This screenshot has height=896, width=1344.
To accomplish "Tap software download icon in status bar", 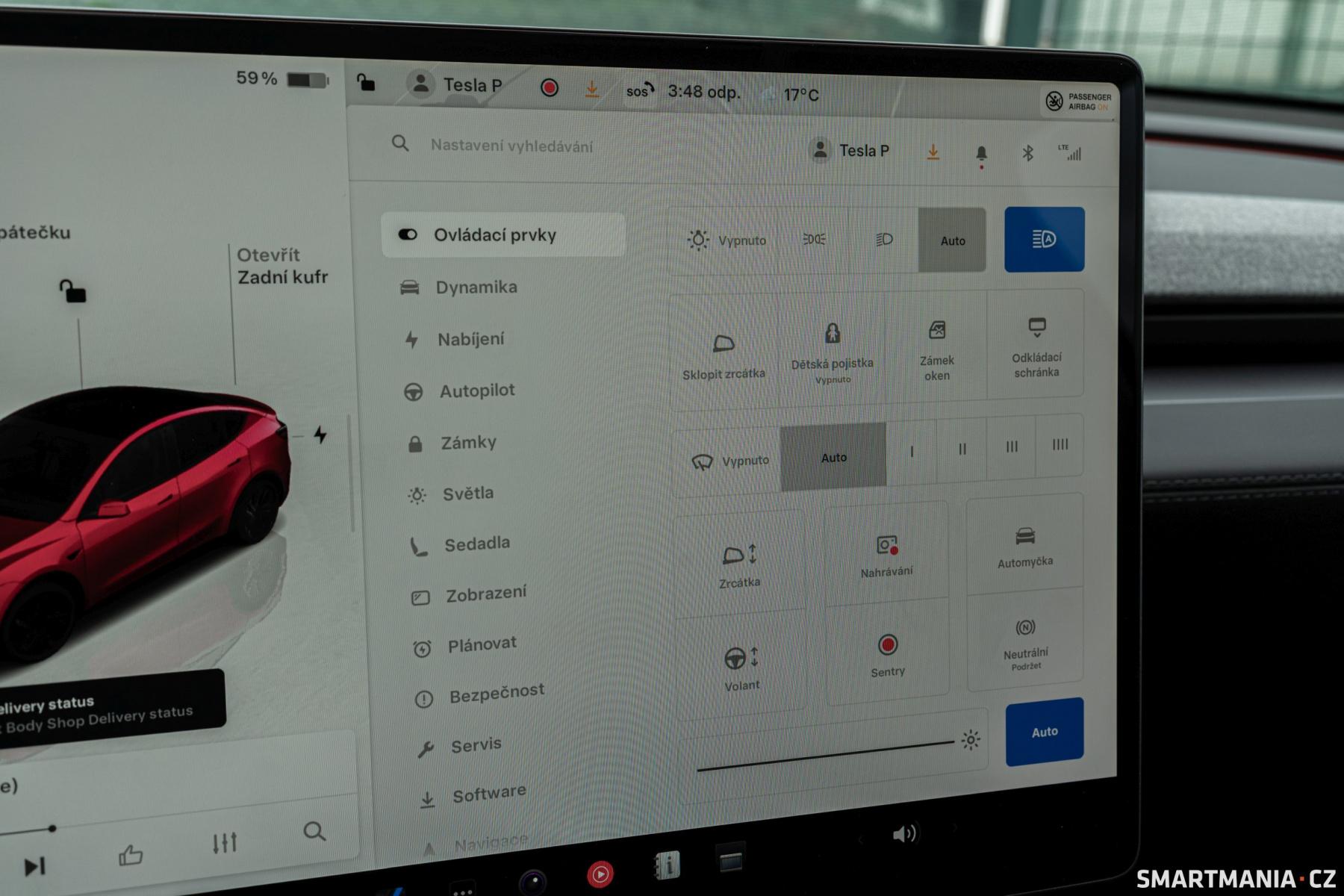I will click(x=591, y=90).
